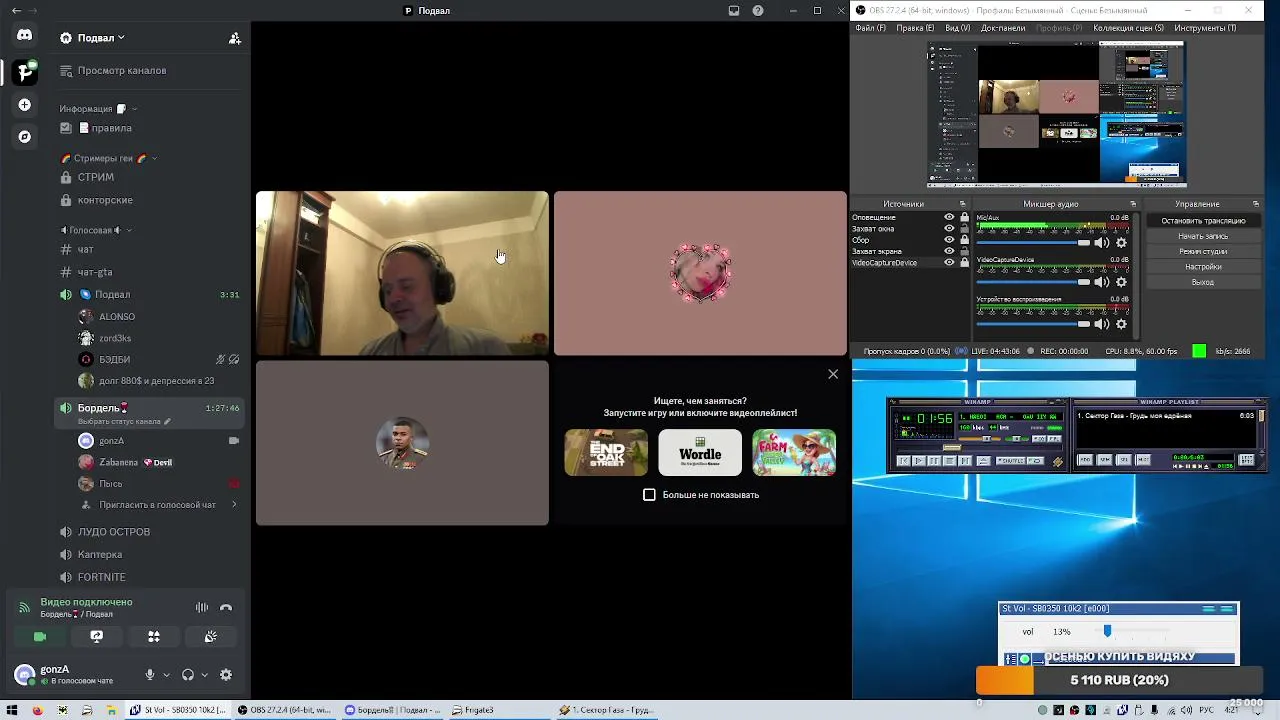Open headphone output options chevron
This screenshot has height=720, width=1280.
[x=204, y=675]
